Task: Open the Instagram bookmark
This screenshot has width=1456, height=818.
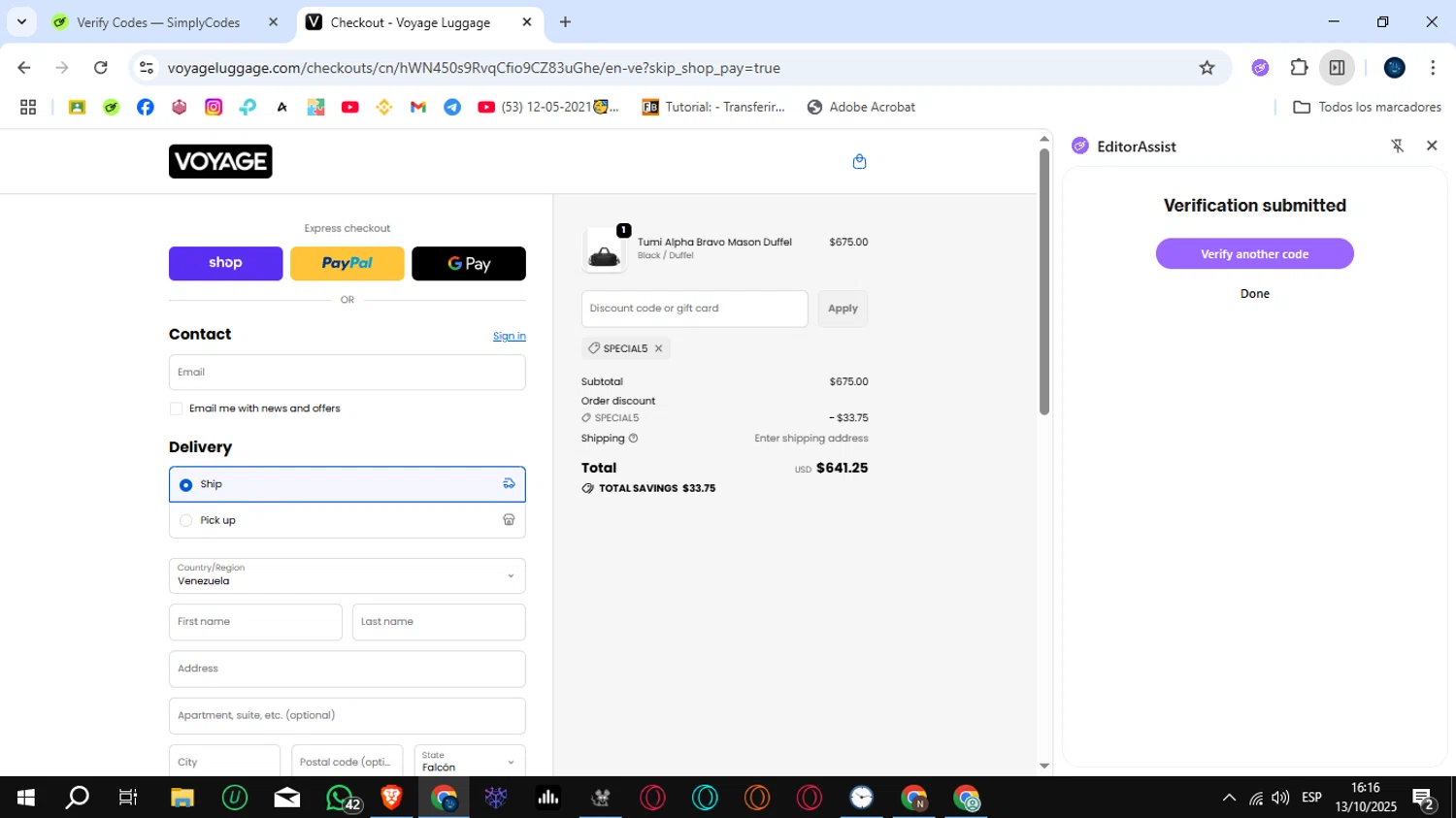Action: click(x=214, y=107)
